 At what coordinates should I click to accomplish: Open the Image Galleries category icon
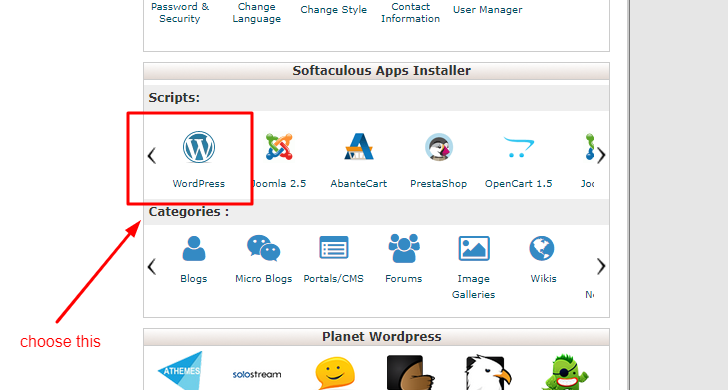pyautogui.click(x=474, y=248)
